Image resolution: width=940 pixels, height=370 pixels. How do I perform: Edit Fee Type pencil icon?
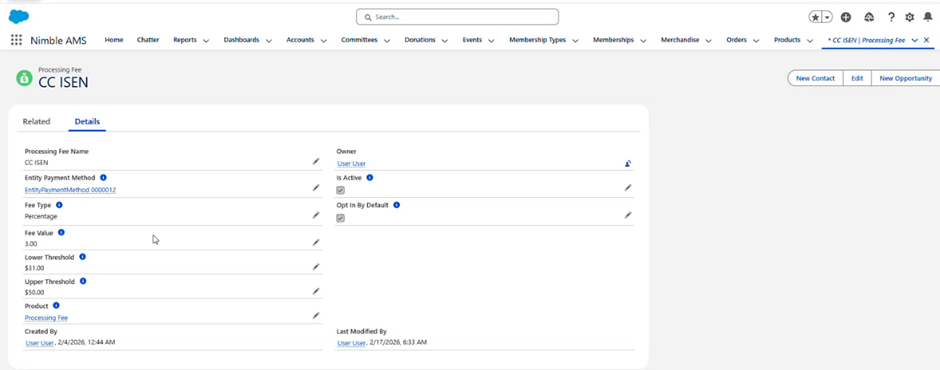316,215
